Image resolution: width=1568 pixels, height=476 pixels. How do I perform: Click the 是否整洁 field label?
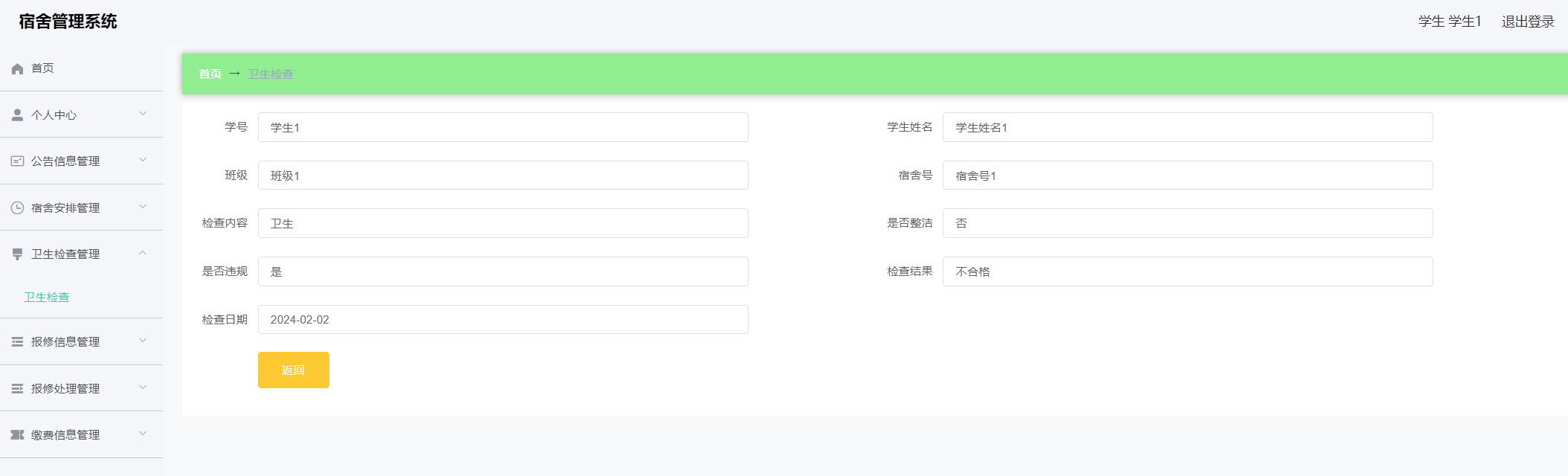909,223
